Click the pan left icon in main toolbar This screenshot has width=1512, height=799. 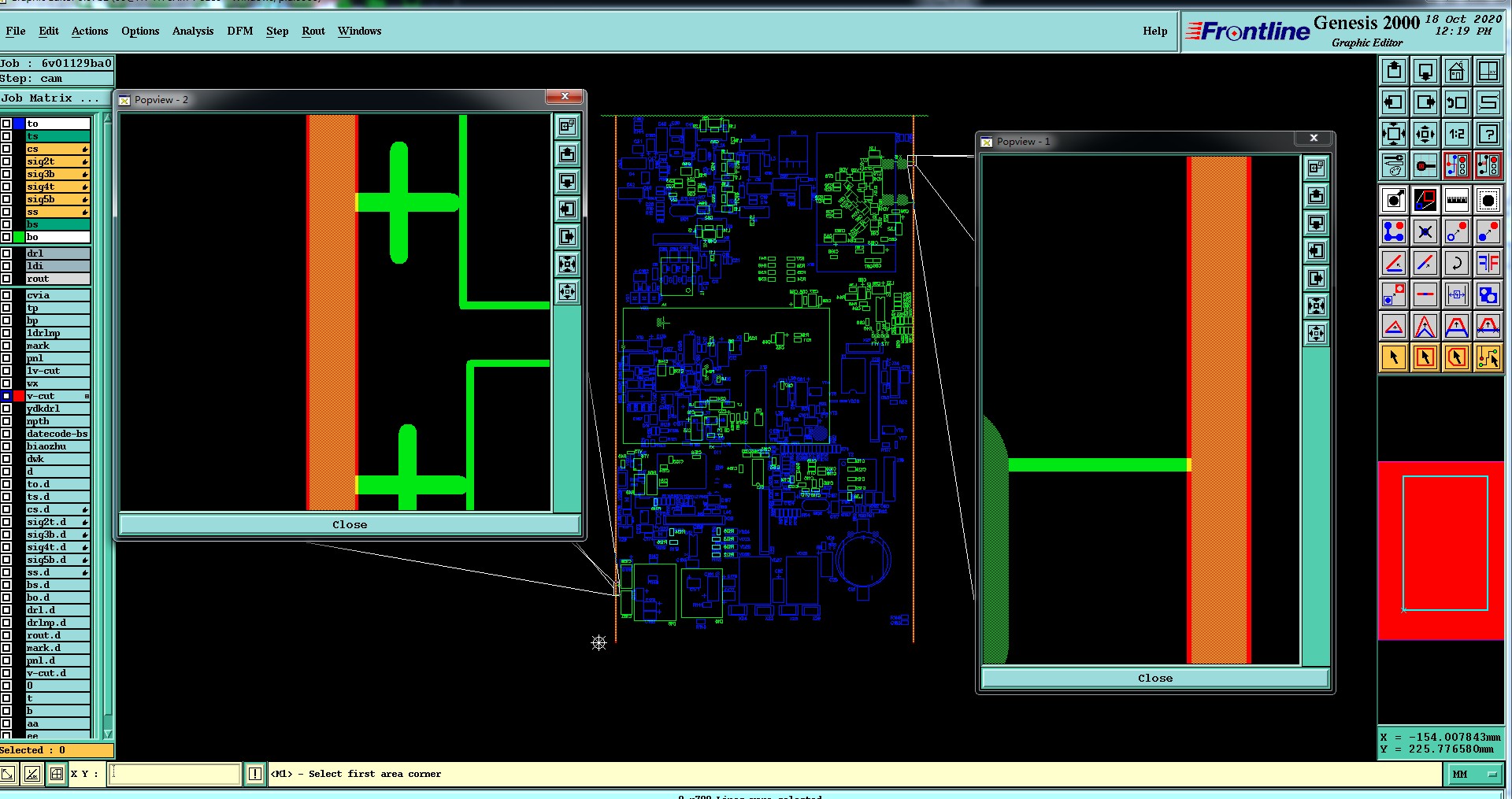point(1394,102)
